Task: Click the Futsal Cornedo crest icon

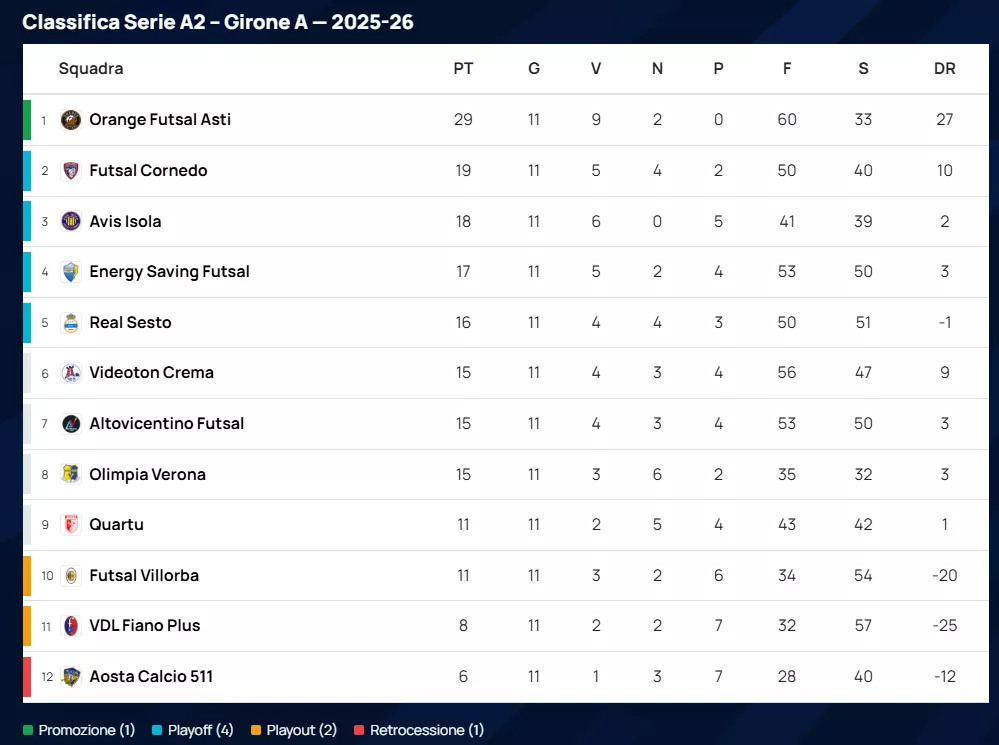Action: tap(70, 171)
